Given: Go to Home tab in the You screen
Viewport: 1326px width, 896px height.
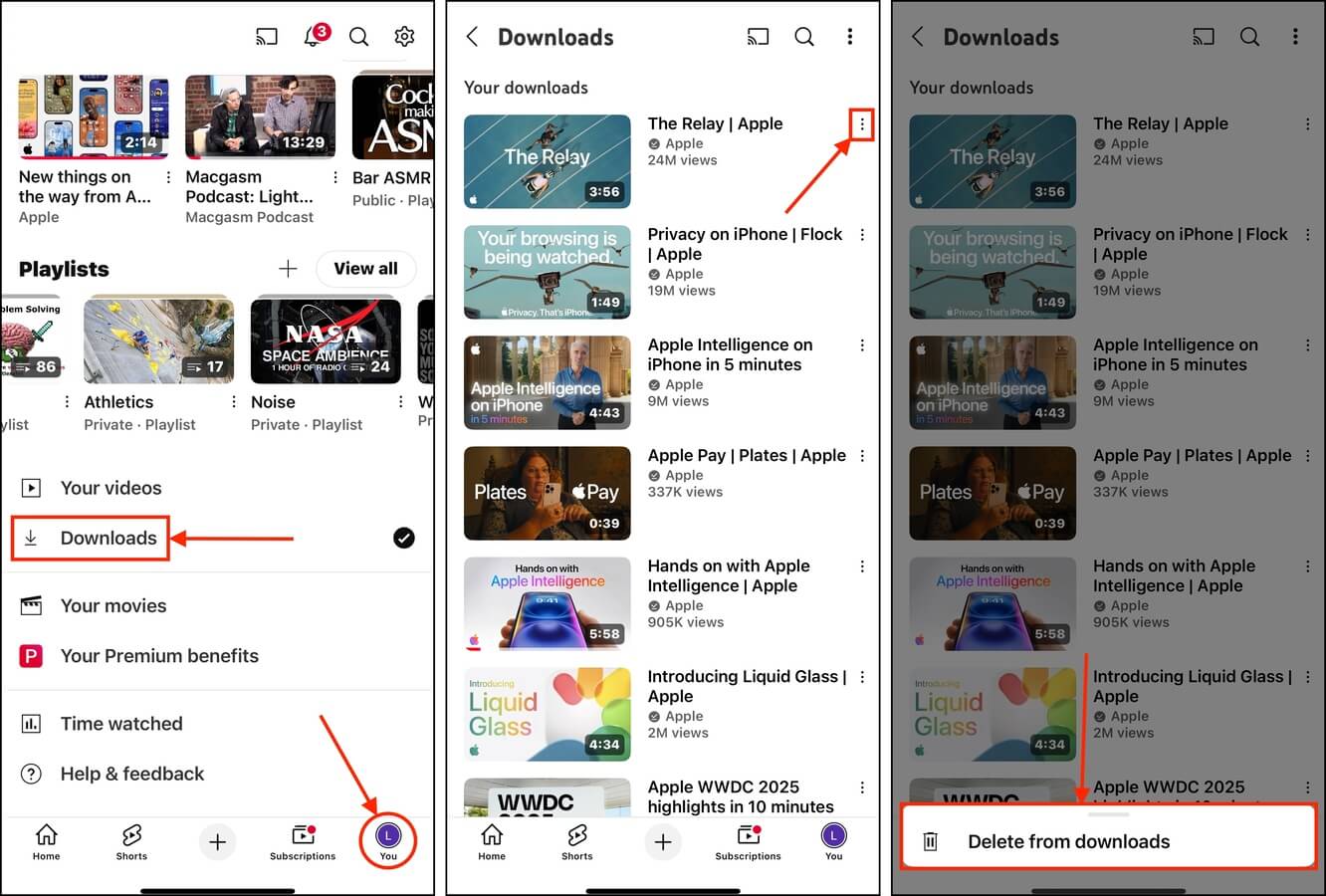Looking at the screenshot, I should point(47,841).
